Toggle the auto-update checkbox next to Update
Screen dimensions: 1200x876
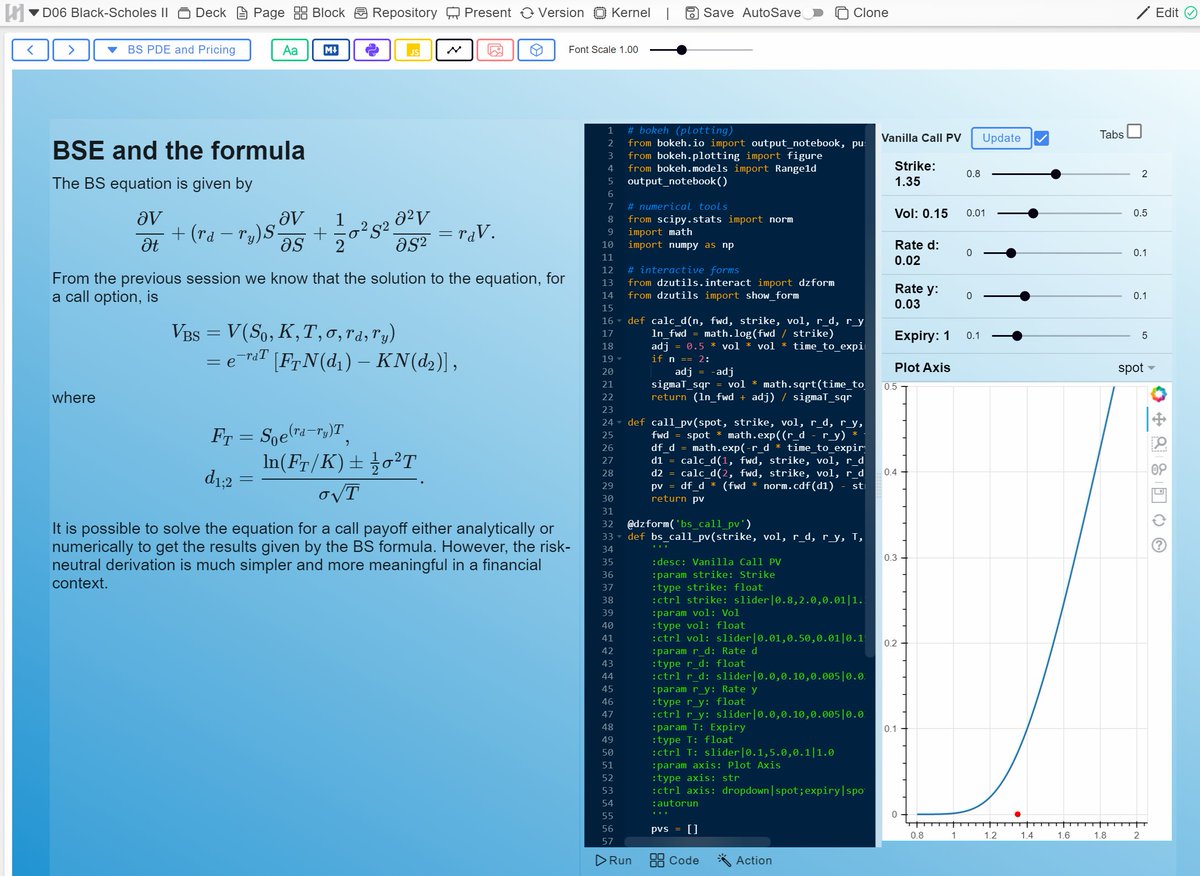1041,138
